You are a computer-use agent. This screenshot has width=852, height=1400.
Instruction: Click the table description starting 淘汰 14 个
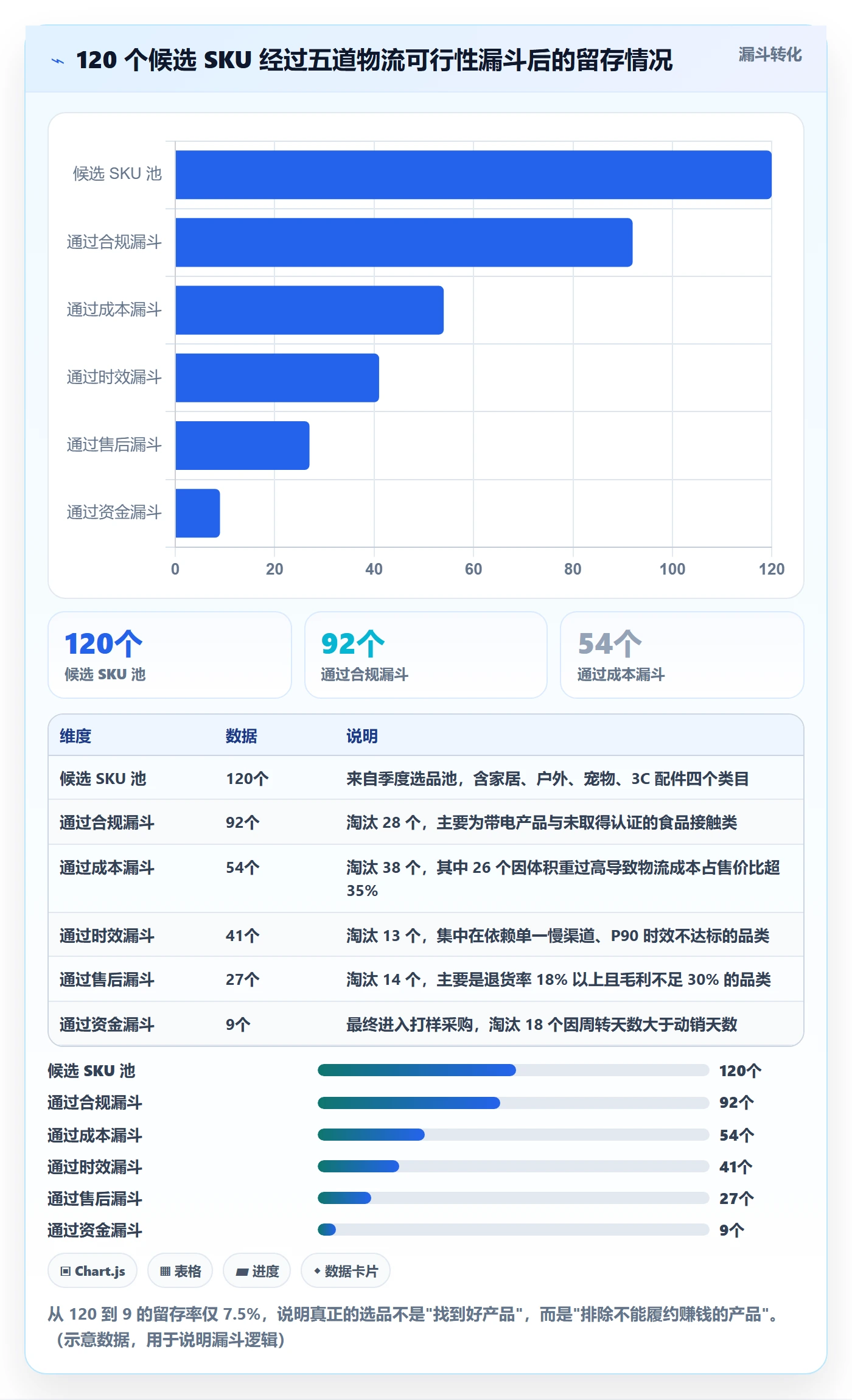(x=559, y=979)
